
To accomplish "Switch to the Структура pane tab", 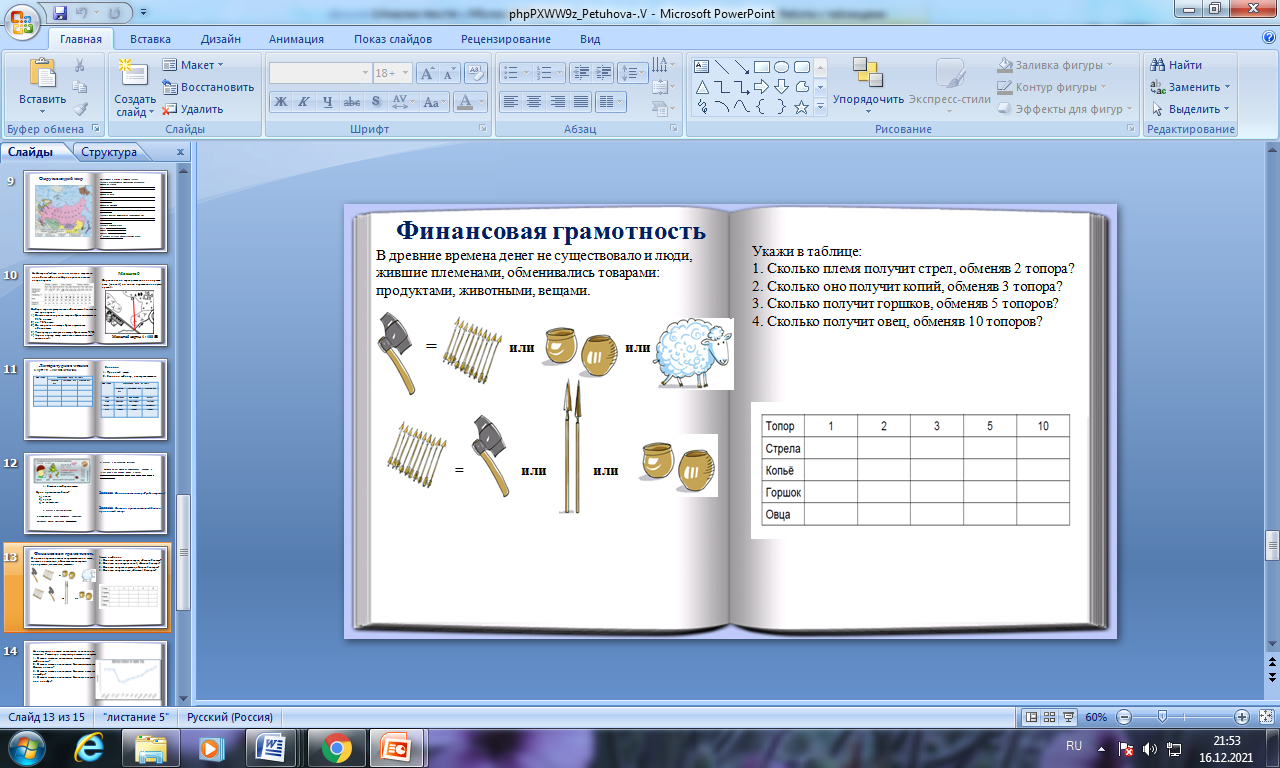I will tap(109, 152).
